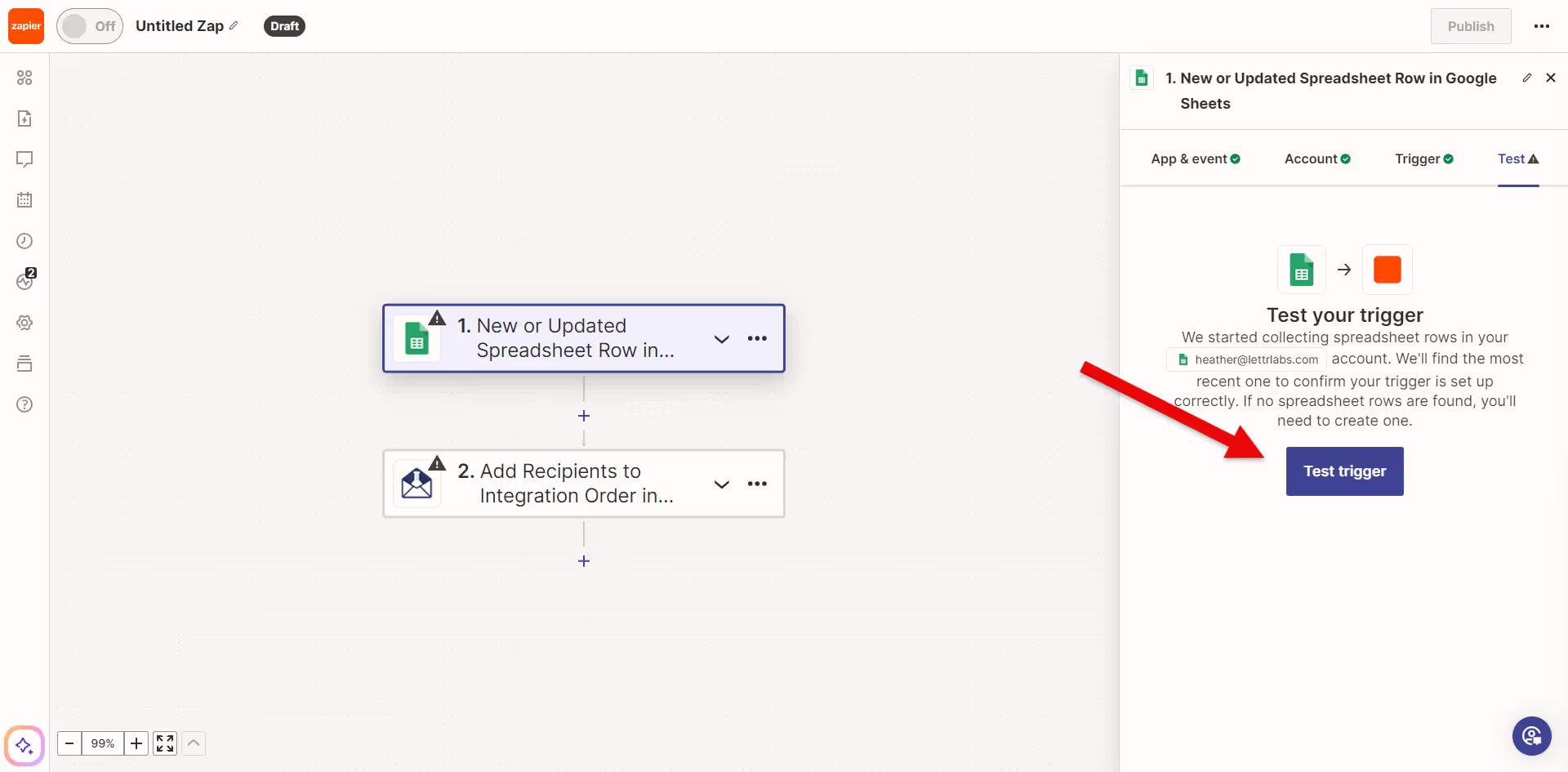Click large Google Sheets icon in test panel
This screenshot has width=1568, height=772.
point(1301,270)
